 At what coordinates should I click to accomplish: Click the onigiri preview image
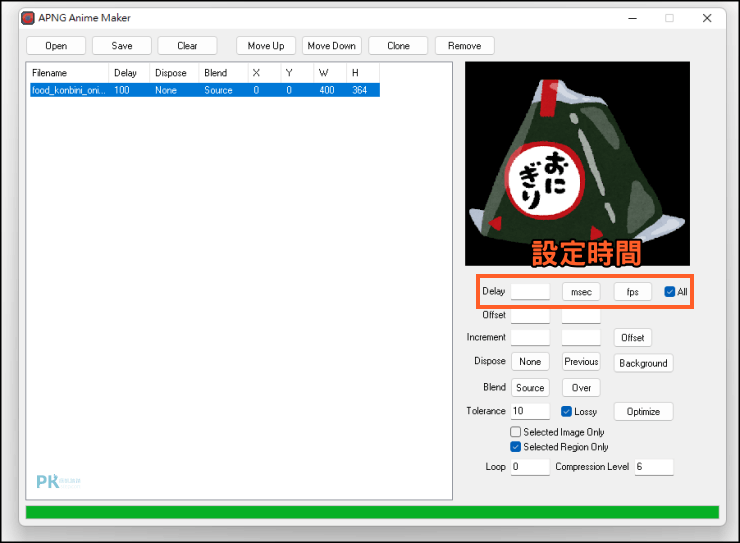click(577, 164)
